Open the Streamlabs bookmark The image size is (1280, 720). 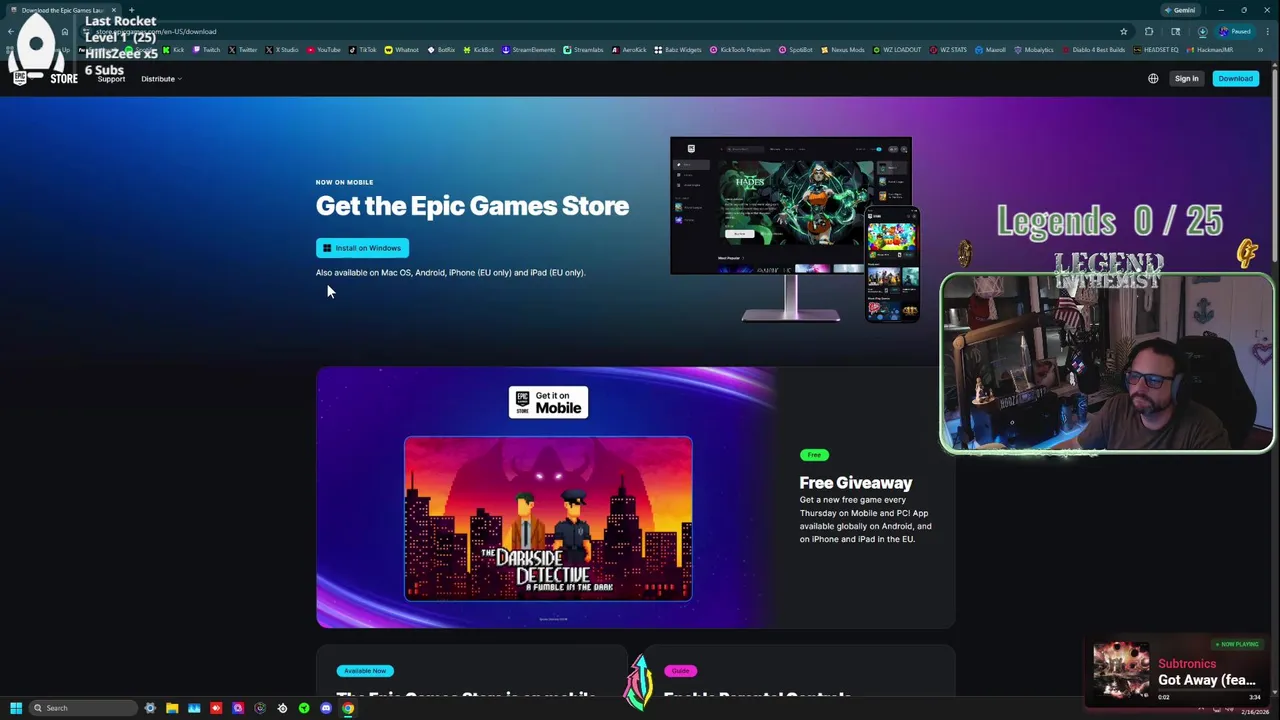pyautogui.click(x=584, y=49)
